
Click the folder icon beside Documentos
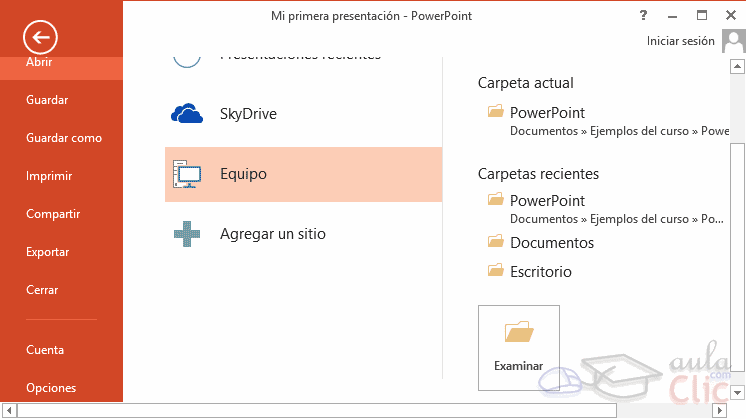(495, 242)
